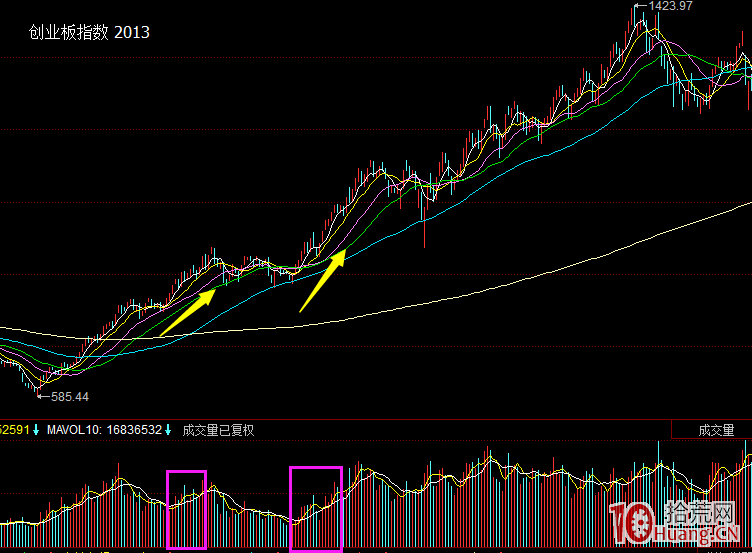
Task: Click the 585.44 low price label
Action: pyautogui.click(x=70, y=397)
